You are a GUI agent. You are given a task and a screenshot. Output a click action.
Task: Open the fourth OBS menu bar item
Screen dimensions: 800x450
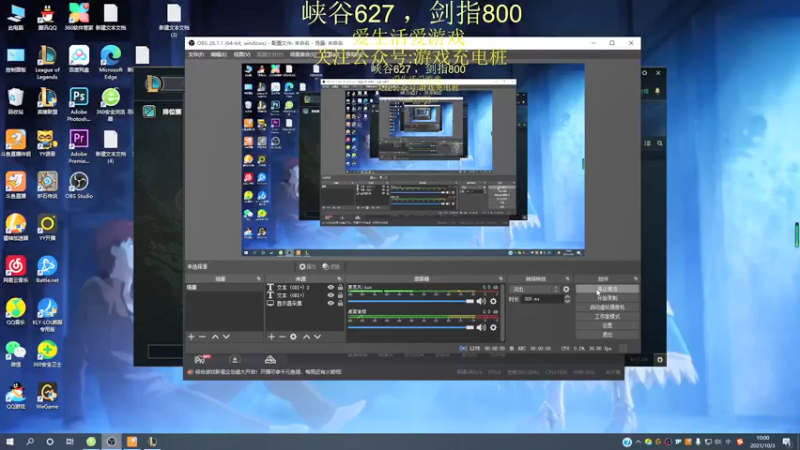[269, 55]
